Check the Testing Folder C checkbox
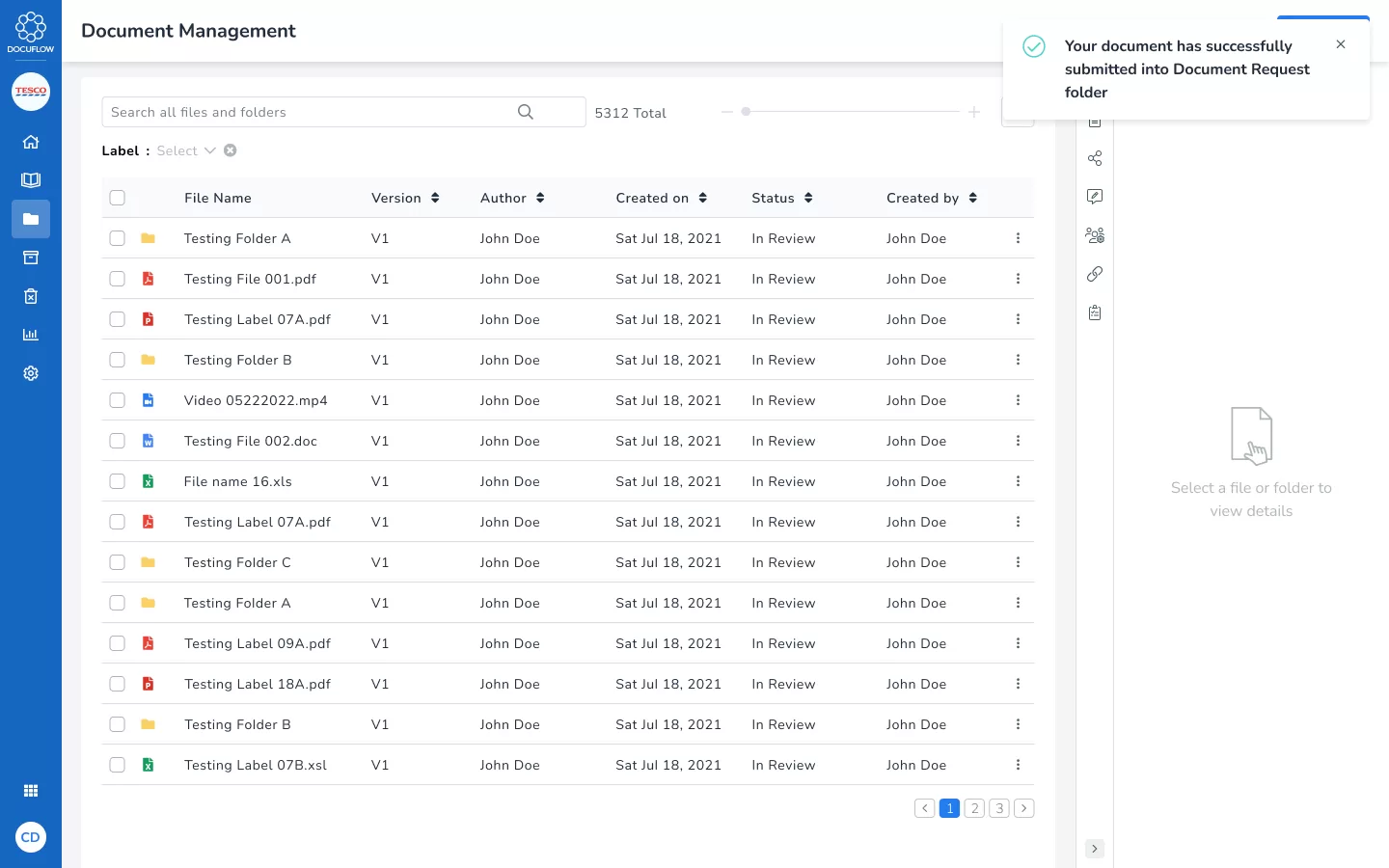Screen dimensions: 1389x868 point(118,562)
